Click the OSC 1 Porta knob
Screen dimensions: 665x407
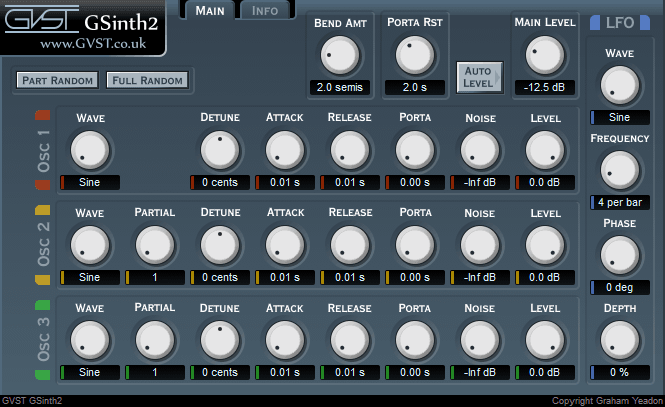[415, 150]
